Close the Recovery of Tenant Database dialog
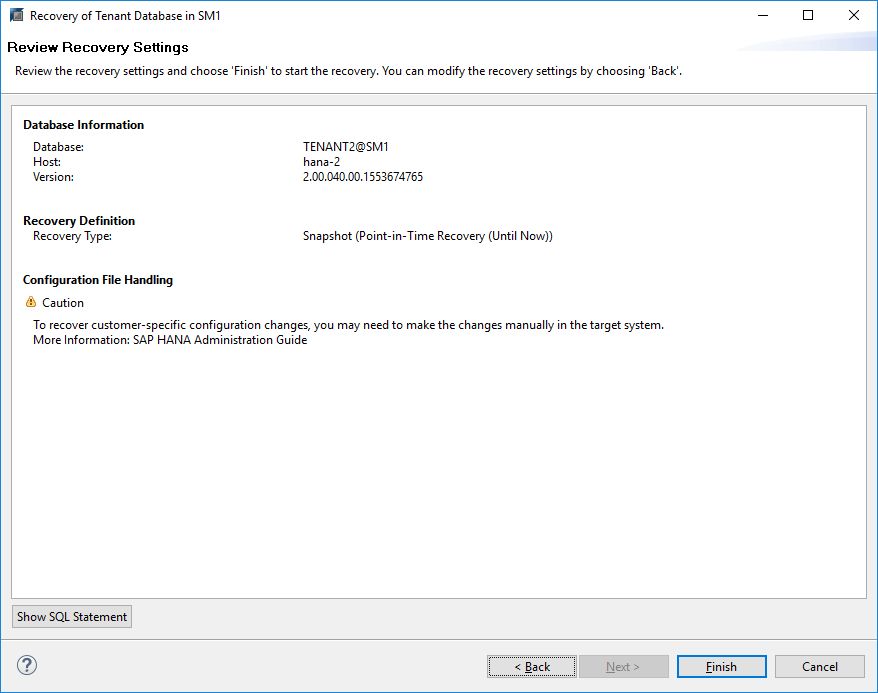The width and height of the screenshot is (878, 693). (x=853, y=16)
